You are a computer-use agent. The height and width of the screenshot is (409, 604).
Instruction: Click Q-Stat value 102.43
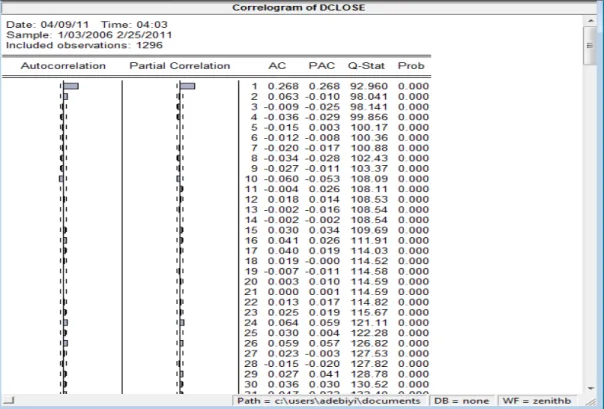[x=369, y=158]
